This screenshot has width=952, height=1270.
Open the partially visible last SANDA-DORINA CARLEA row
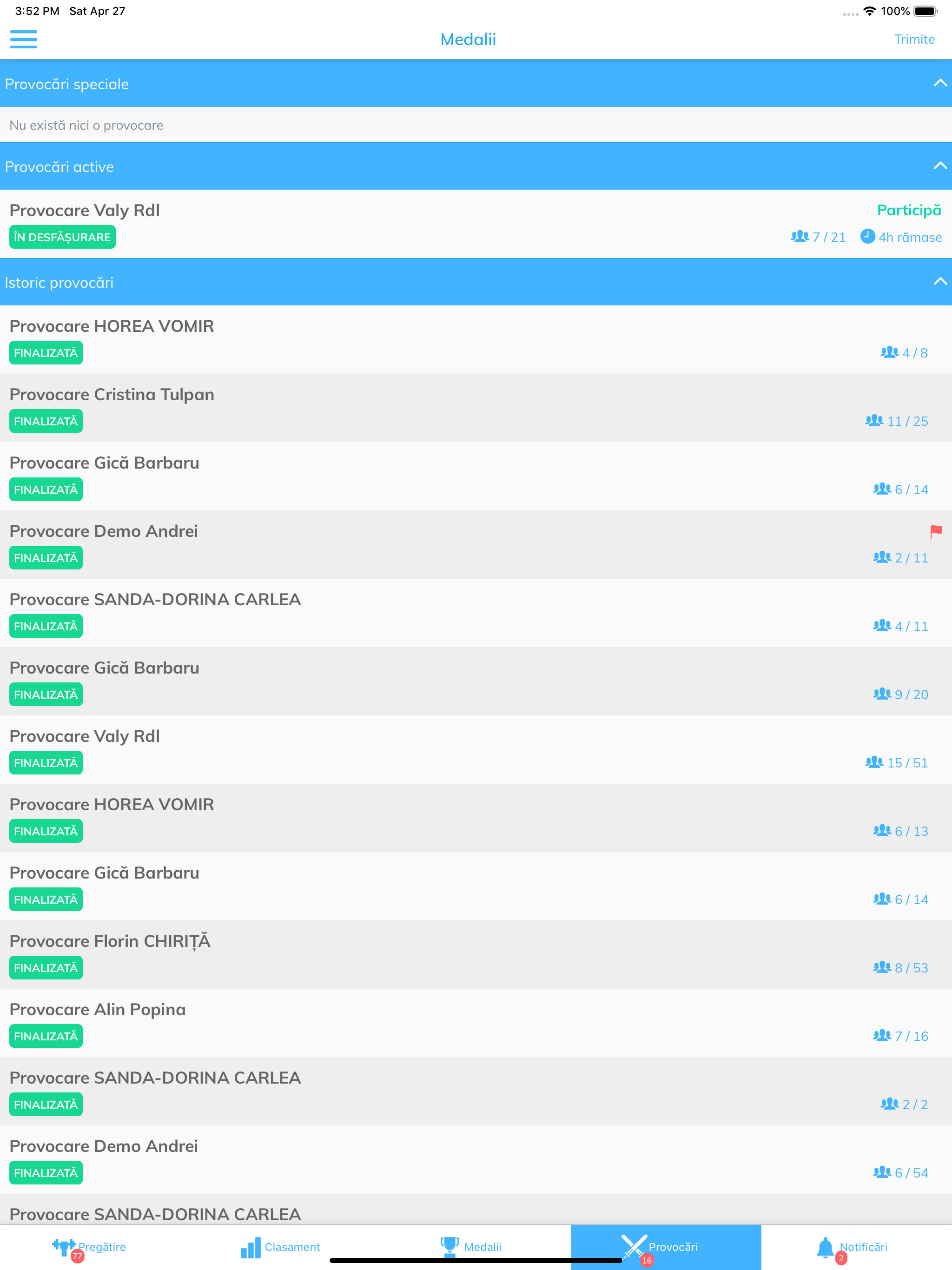click(476, 1209)
